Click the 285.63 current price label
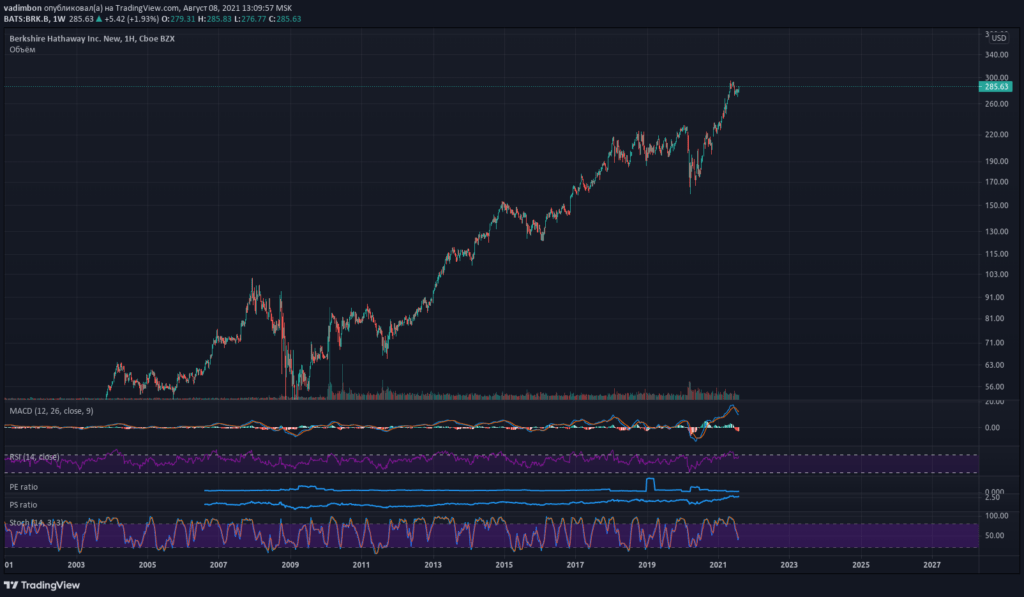This screenshot has width=1024, height=597. pos(998,87)
